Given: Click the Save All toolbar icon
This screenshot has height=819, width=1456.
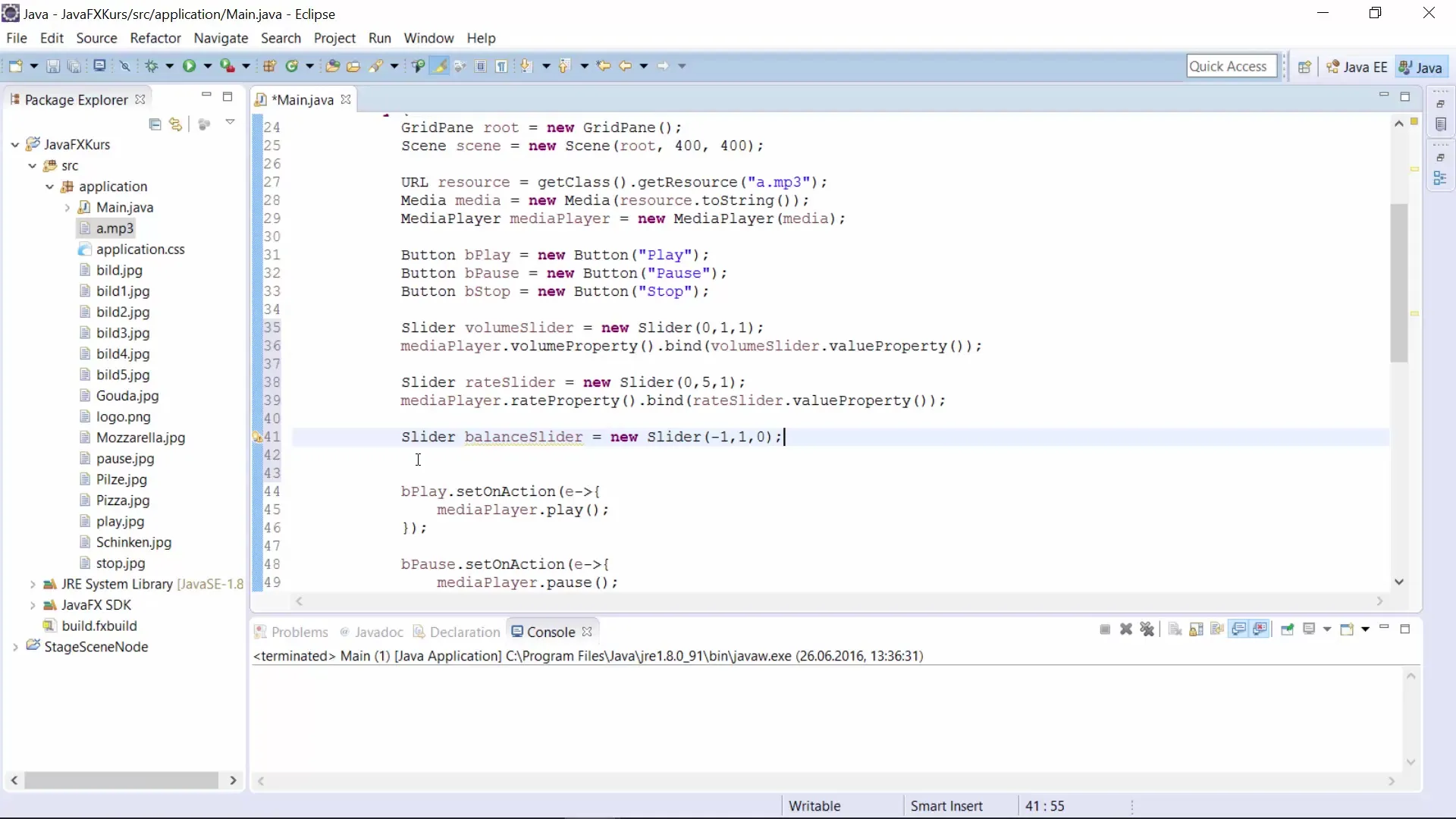Looking at the screenshot, I should click(74, 66).
